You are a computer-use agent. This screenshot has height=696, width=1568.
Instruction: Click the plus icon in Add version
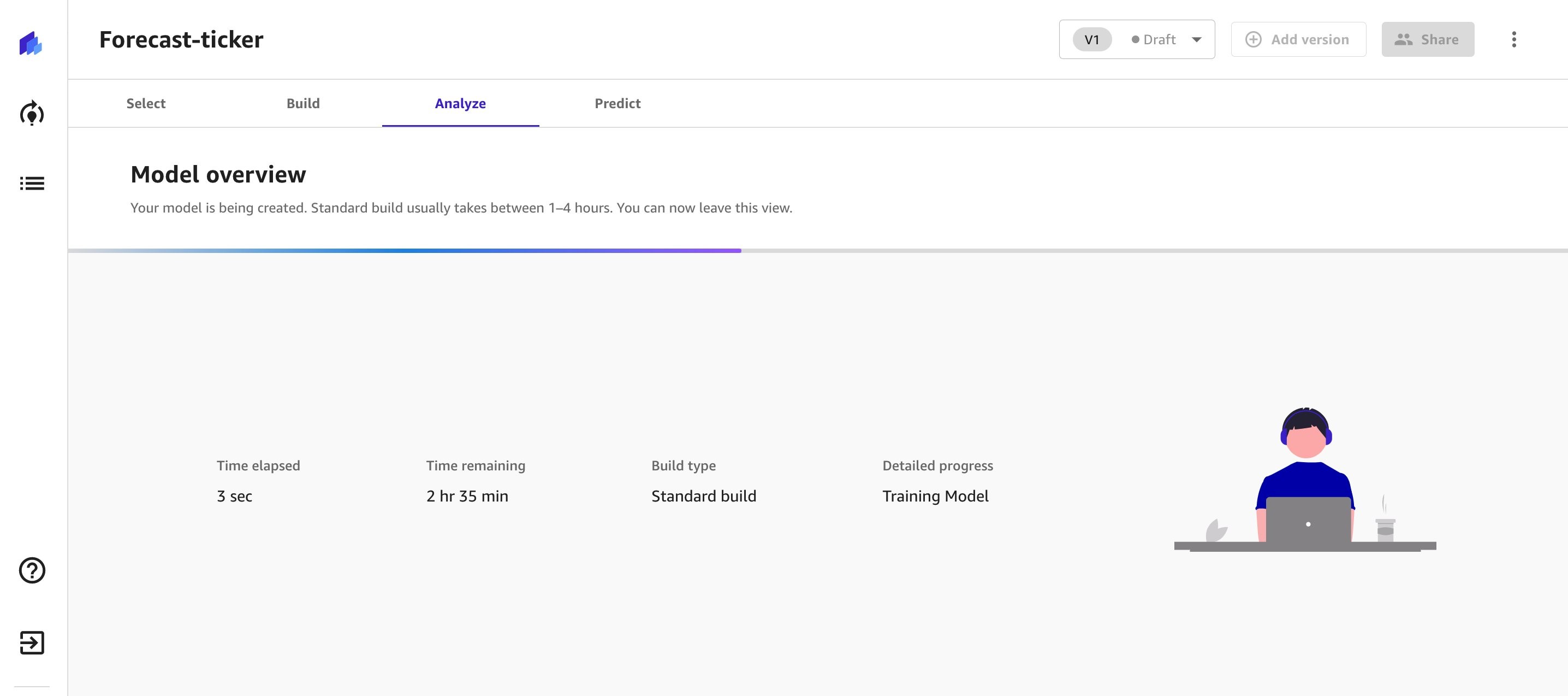(1254, 39)
